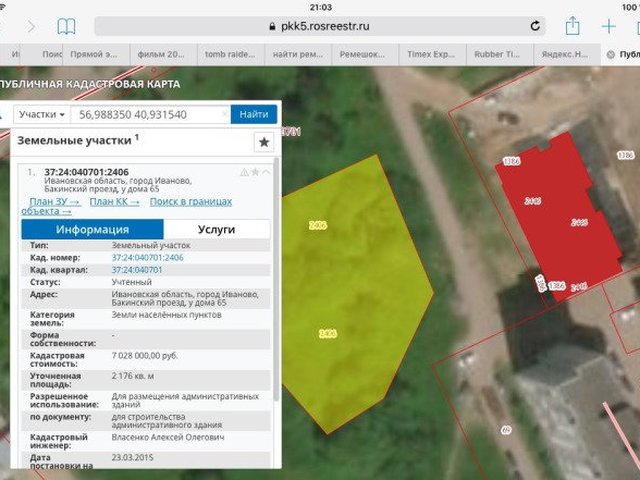The height and width of the screenshot is (480, 640).
Task: Click the area value 2 176 кв. м
Action: (x=133, y=376)
